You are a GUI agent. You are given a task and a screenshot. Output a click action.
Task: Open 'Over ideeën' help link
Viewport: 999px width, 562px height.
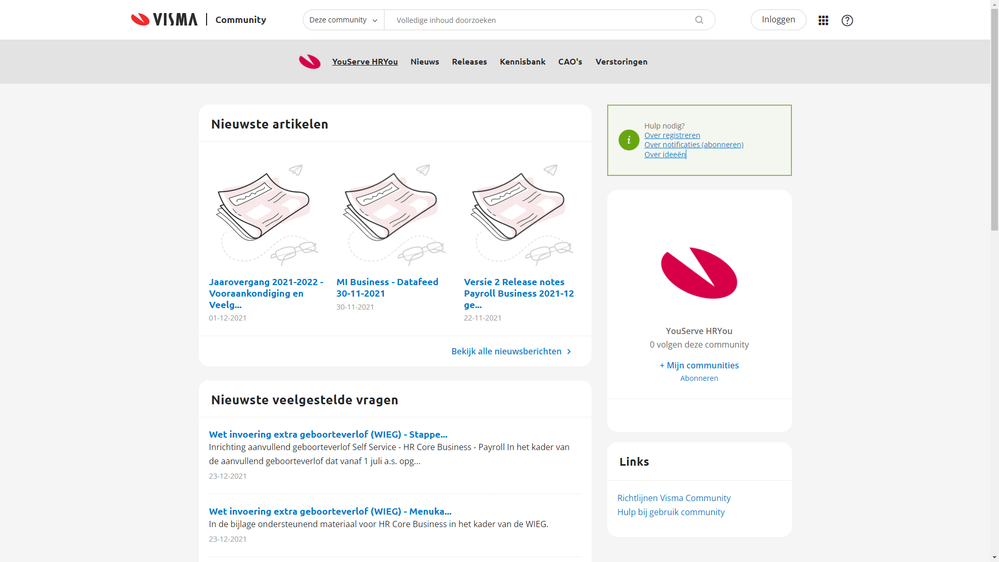tap(665, 154)
